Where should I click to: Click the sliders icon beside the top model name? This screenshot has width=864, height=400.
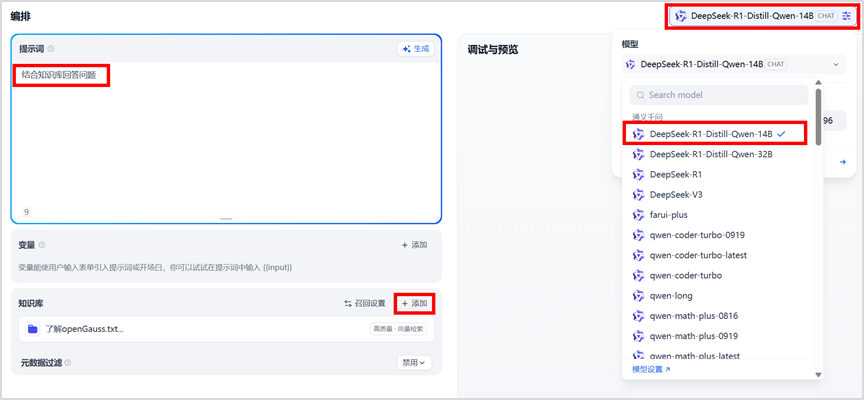coord(846,17)
